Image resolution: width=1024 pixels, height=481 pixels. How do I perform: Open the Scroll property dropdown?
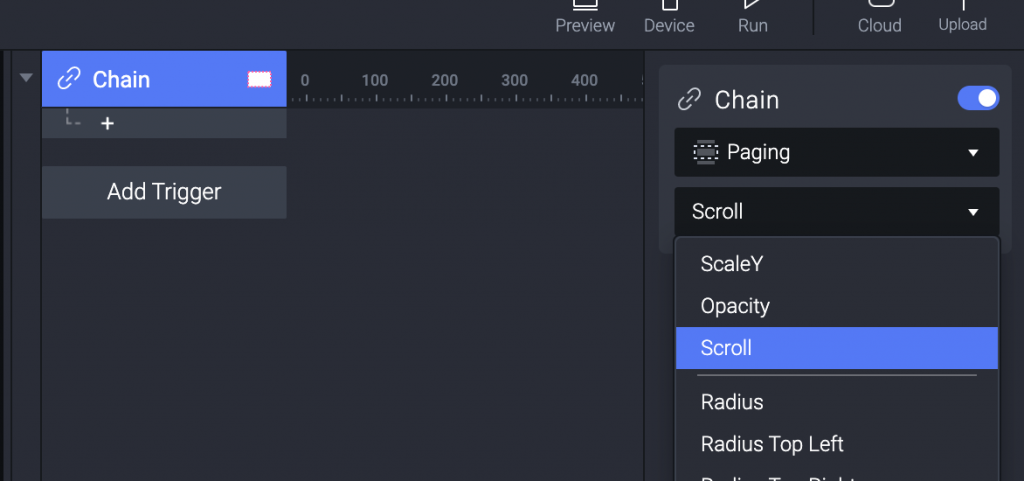click(837, 211)
